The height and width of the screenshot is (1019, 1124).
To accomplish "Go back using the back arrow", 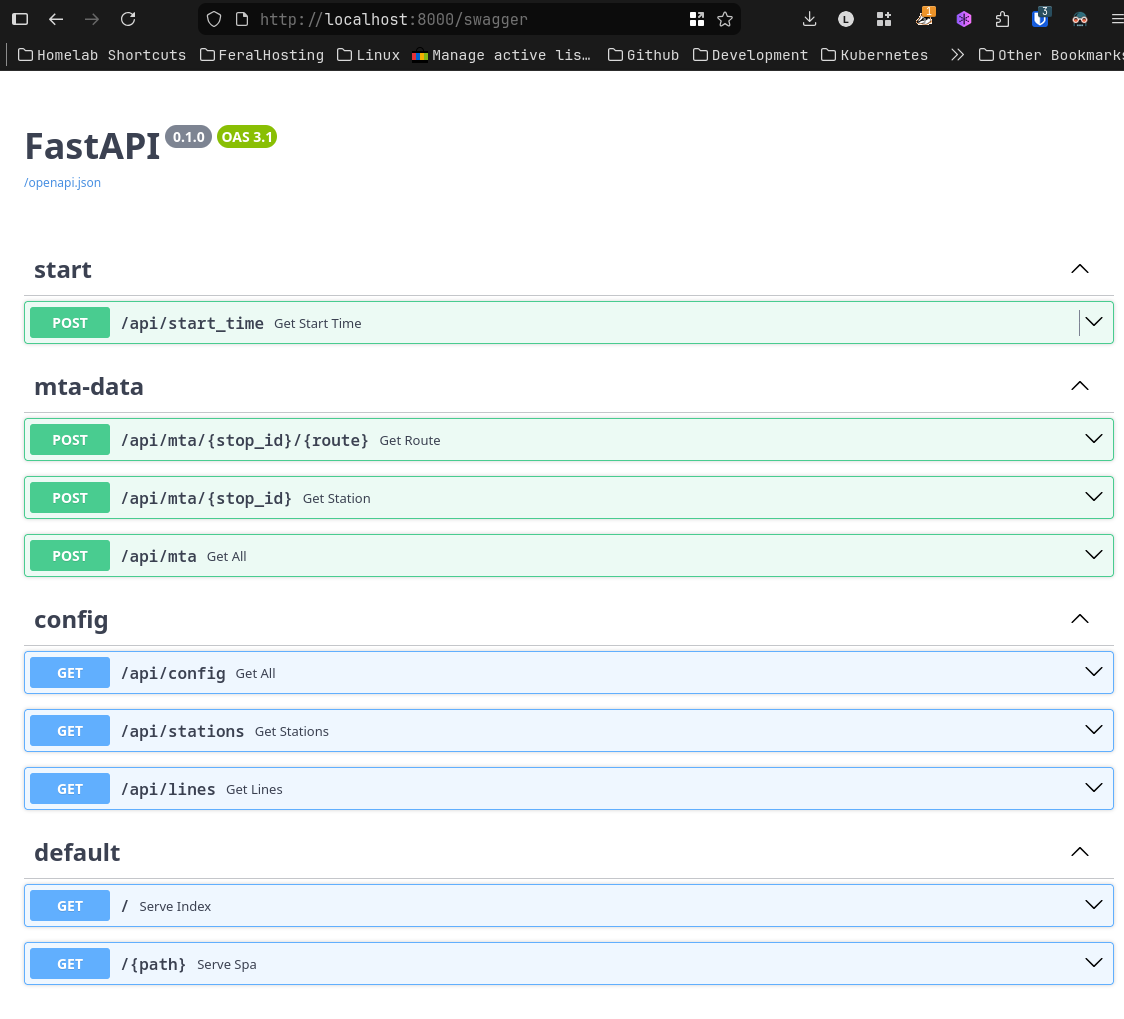I will pos(56,19).
